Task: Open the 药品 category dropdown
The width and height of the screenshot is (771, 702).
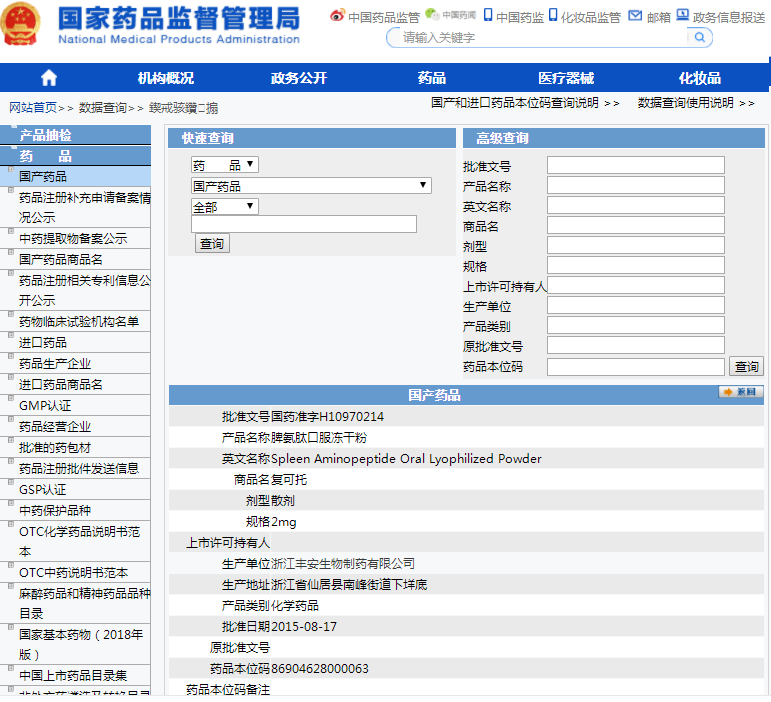Action: pyautogui.click(x=225, y=165)
